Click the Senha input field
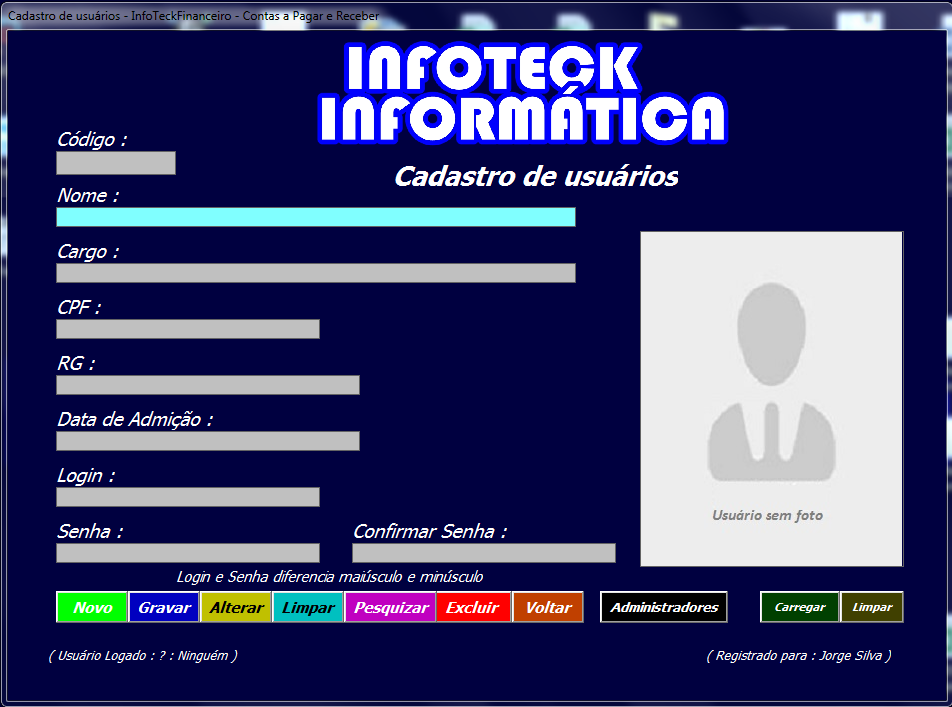The height and width of the screenshot is (707, 952). point(187,552)
